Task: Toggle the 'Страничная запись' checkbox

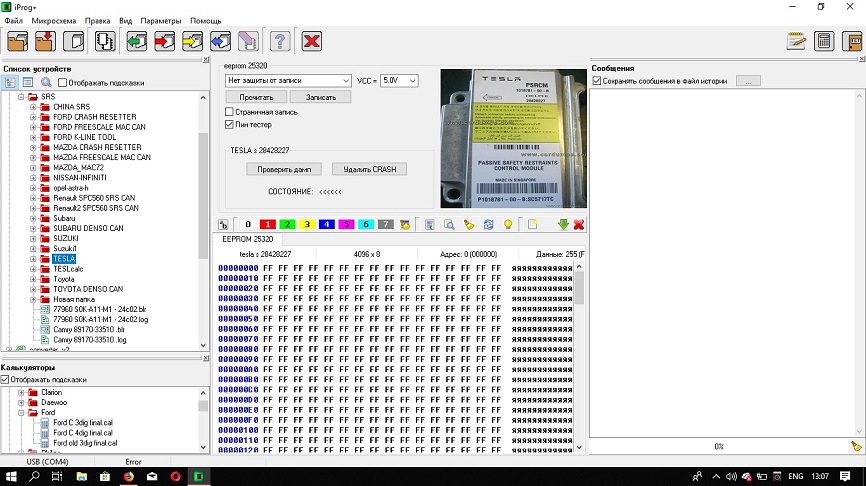Action: coord(229,112)
